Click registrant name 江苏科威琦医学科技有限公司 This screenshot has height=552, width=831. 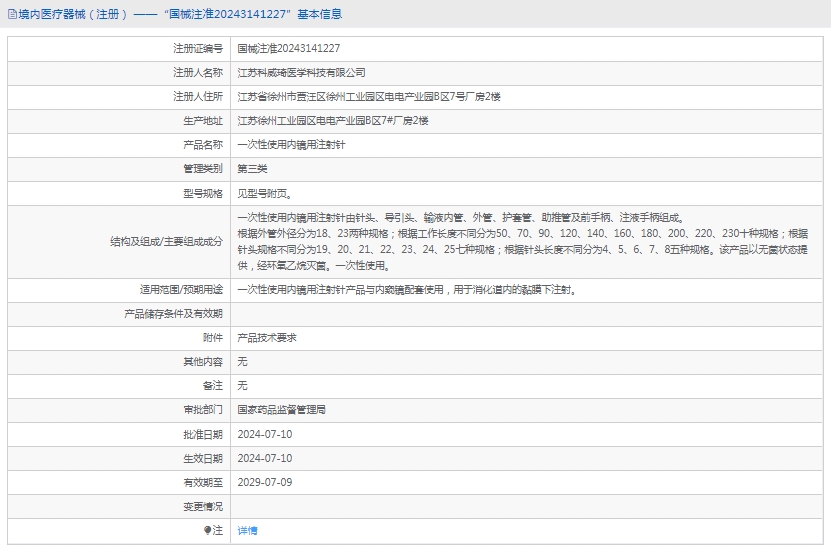(301, 72)
